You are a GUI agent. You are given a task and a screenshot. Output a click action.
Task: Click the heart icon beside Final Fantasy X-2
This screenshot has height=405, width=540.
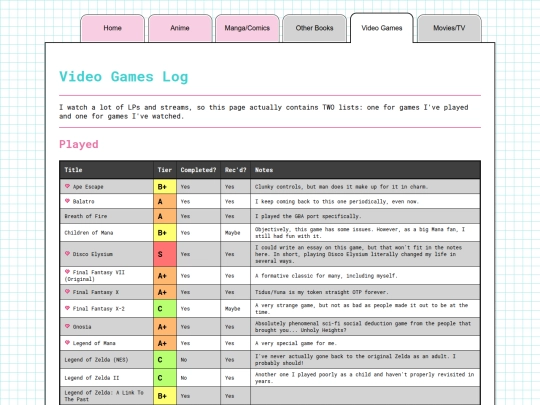pos(68,308)
